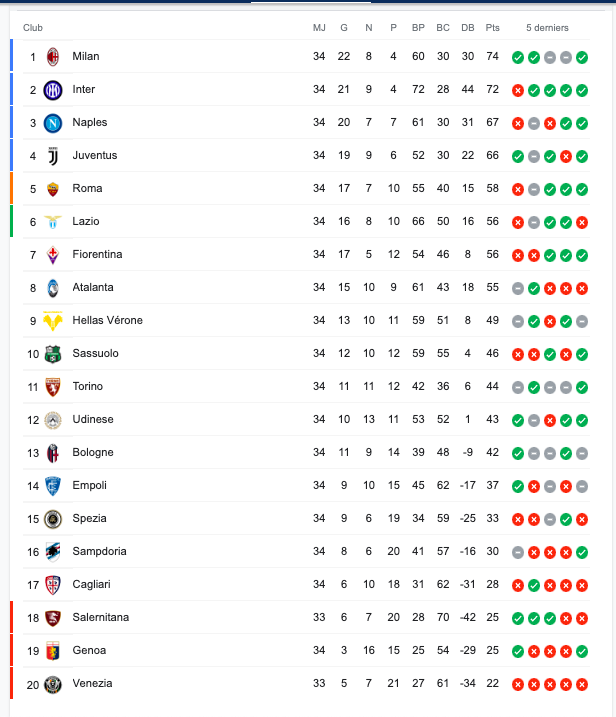Sort table by Pts column header
This screenshot has height=717, width=616.
(x=492, y=28)
